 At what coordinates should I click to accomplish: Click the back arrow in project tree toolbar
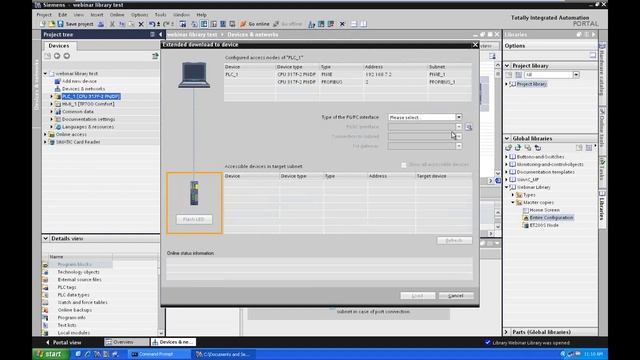57,56
